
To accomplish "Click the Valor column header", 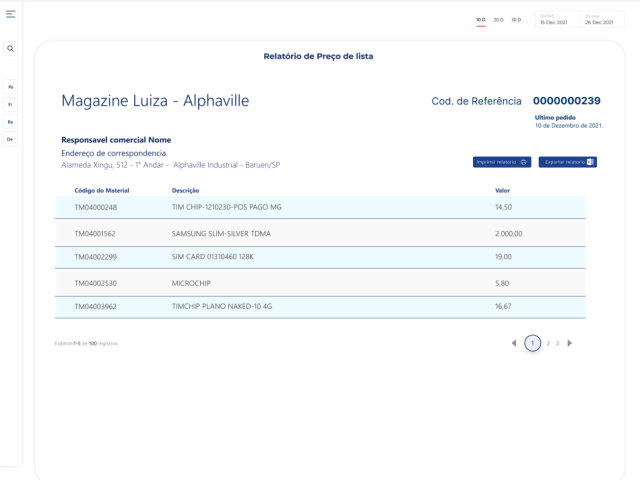I will [502, 191].
